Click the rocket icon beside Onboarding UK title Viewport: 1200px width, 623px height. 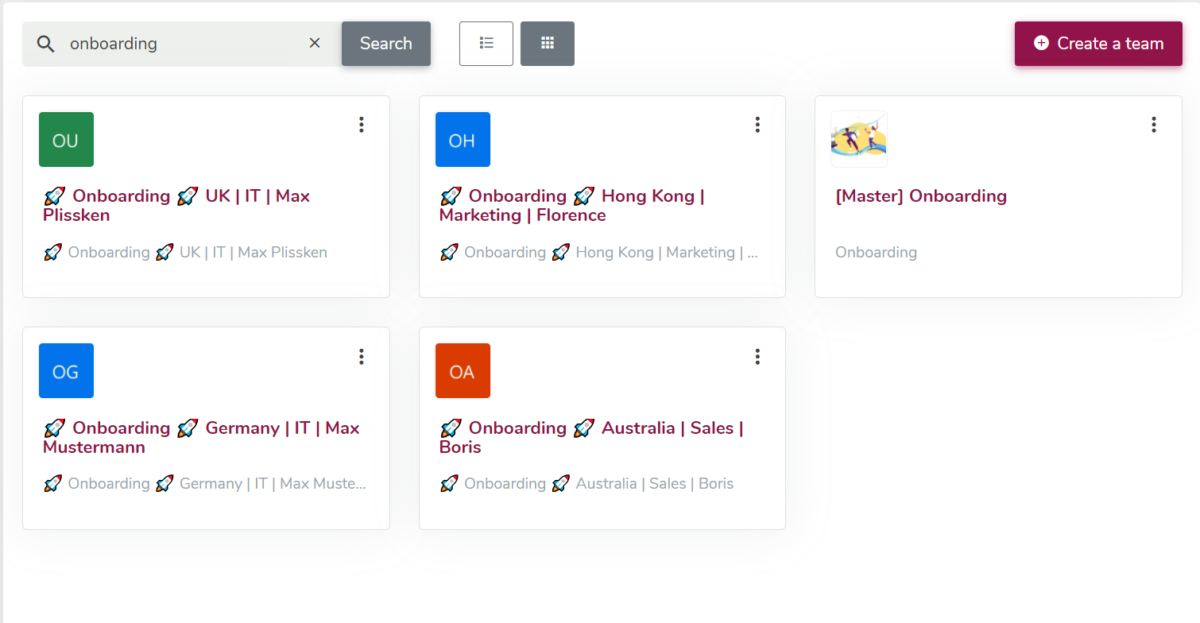pos(54,196)
